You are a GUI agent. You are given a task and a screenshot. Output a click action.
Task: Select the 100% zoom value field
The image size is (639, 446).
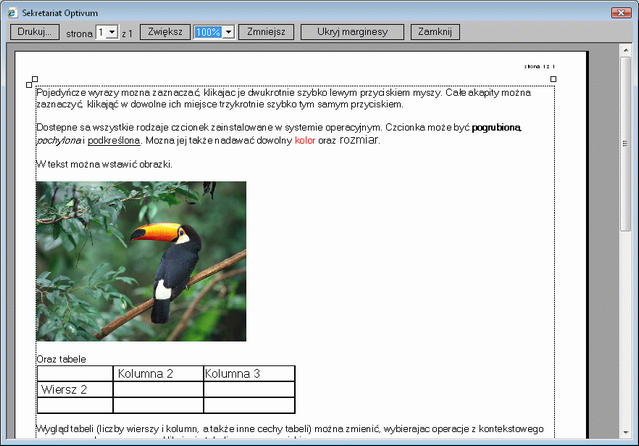click(208, 32)
